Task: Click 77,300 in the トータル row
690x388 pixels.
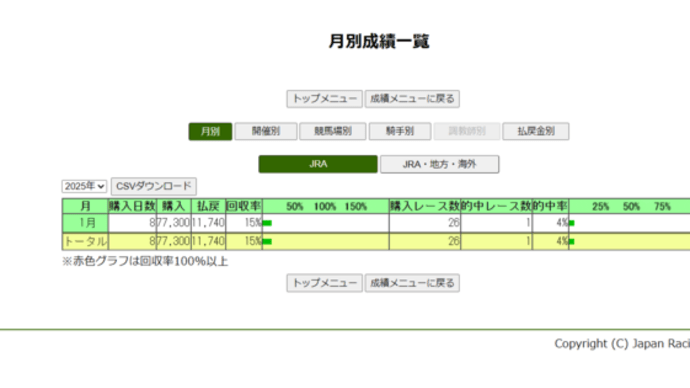Action: click(173, 241)
